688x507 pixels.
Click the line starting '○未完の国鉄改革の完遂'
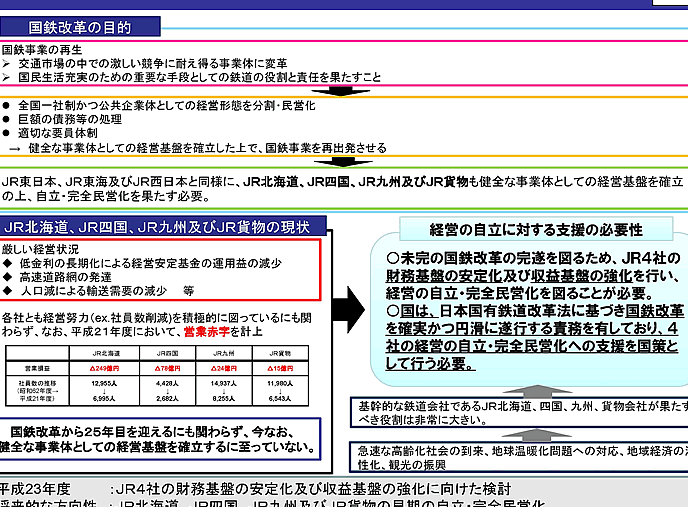[533, 258]
